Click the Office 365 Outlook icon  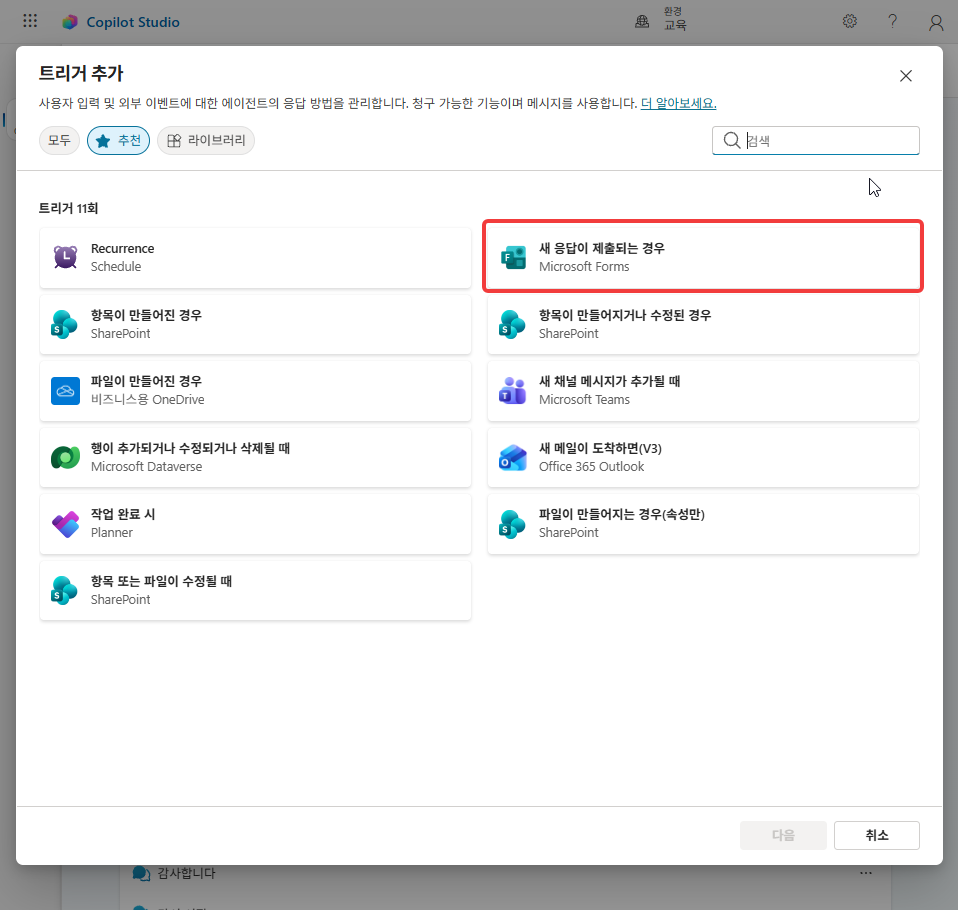pos(513,457)
